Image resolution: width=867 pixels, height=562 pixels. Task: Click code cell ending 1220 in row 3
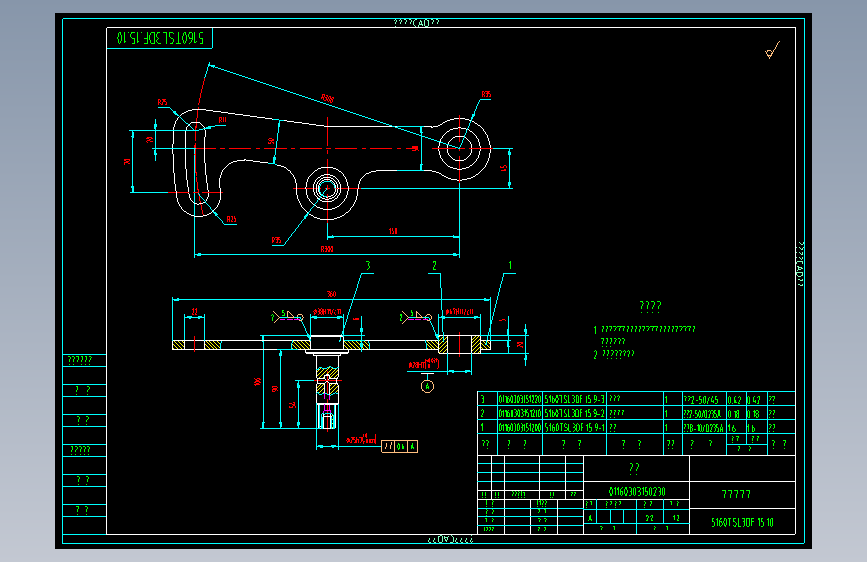[520, 399]
